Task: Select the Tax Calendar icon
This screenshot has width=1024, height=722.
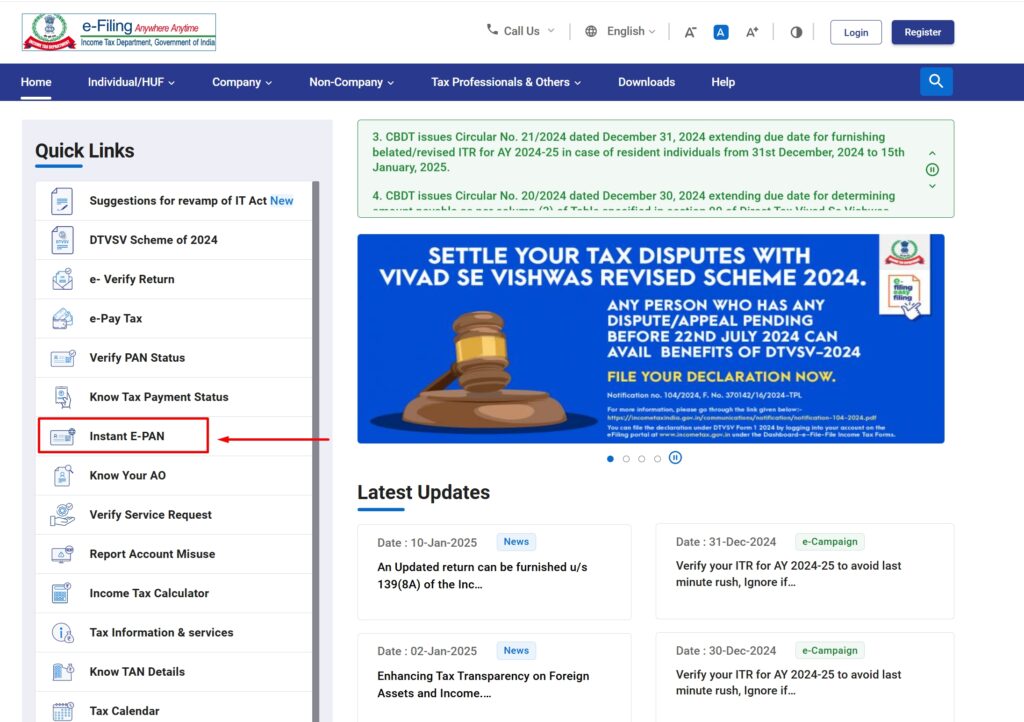Action: pos(61,710)
